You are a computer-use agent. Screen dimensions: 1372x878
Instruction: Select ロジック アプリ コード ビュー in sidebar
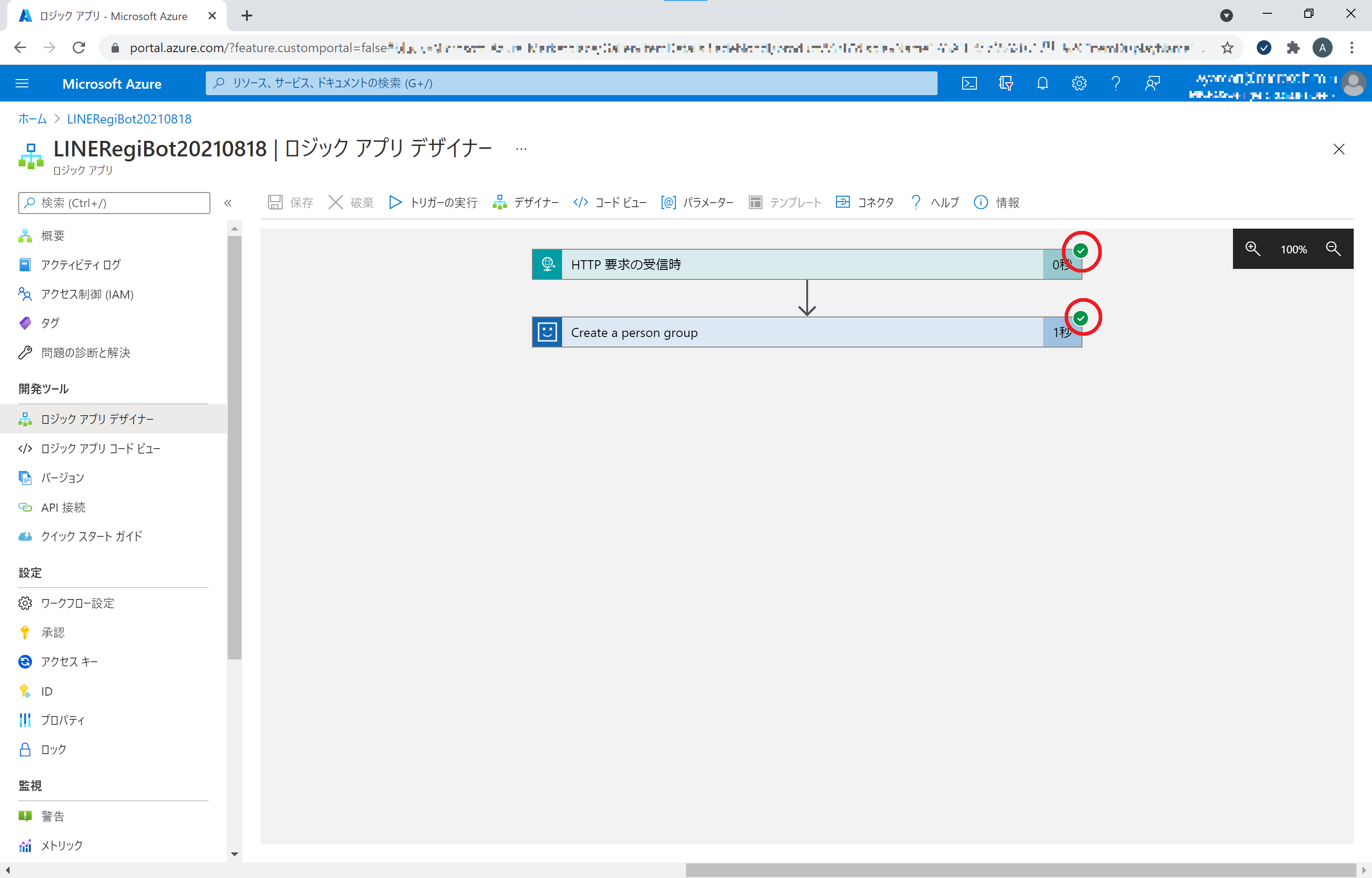click(x=100, y=448)
